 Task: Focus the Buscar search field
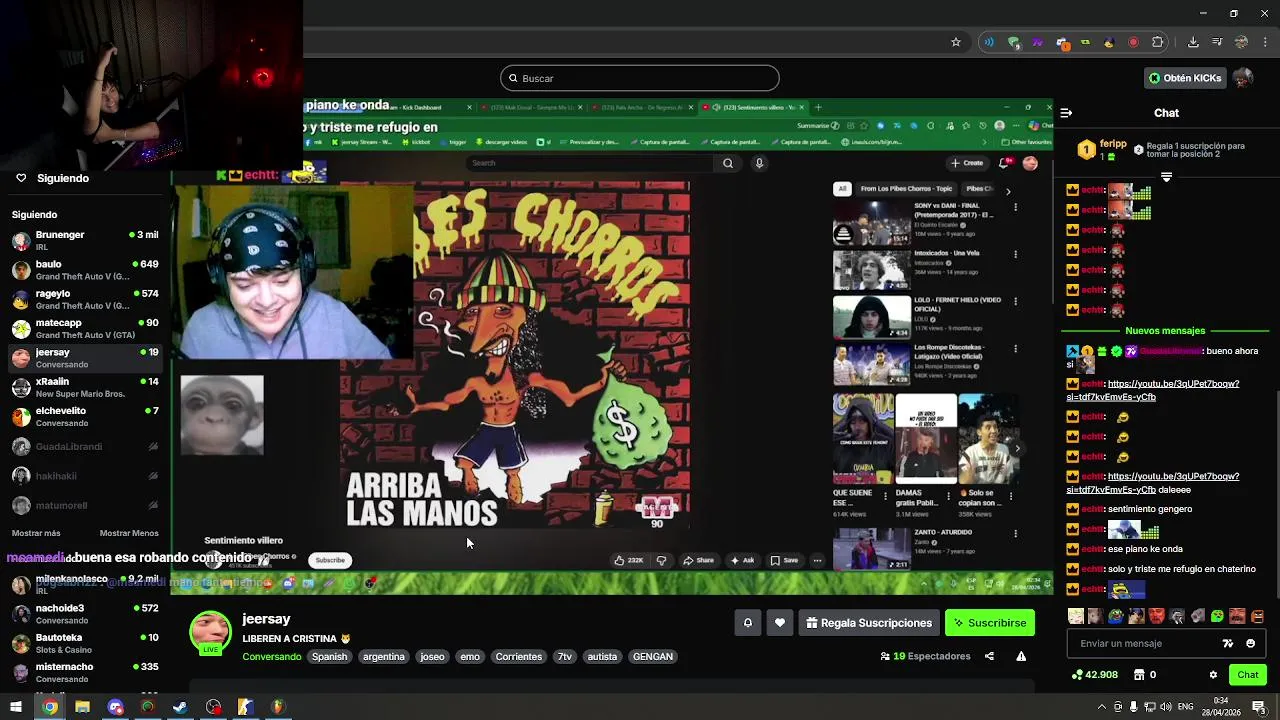click(640, 78)
